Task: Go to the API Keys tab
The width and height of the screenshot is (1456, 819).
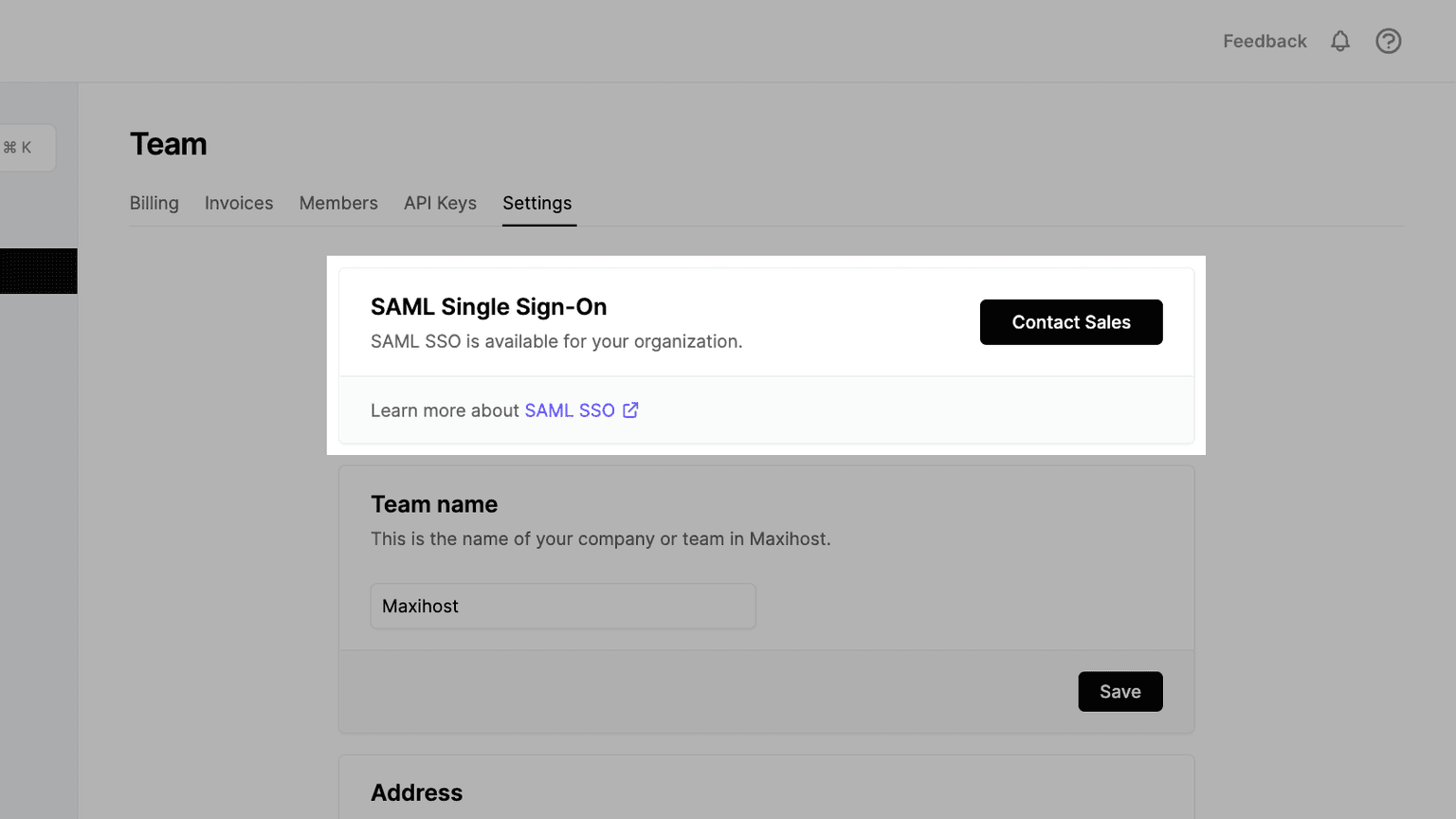Action: 440,203
